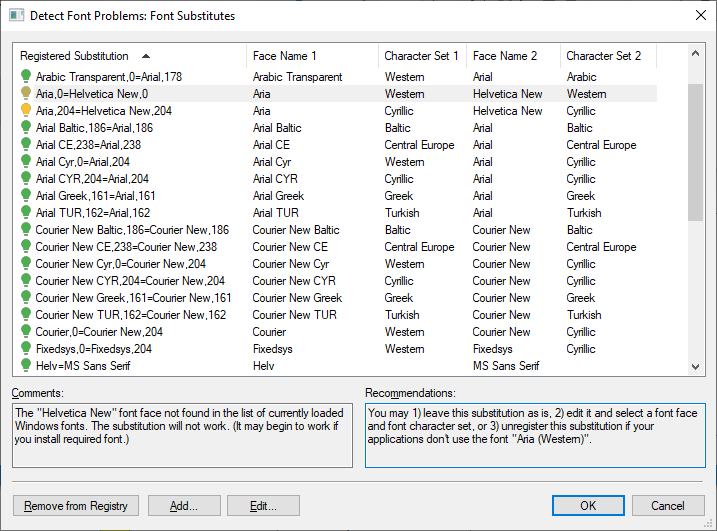Click green bulb icon for Courier New Cyr,0 row

(26, 263)
